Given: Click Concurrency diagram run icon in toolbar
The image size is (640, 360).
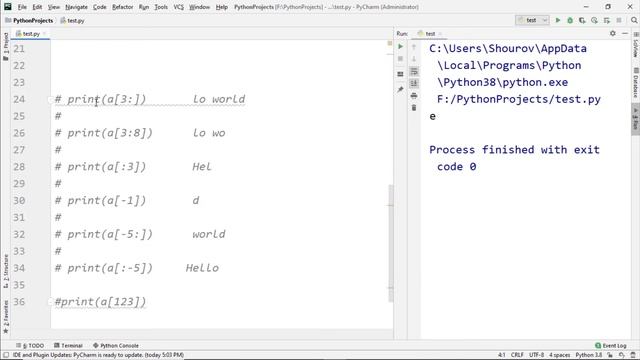Looking at the screenshot, I should (607, 20).
